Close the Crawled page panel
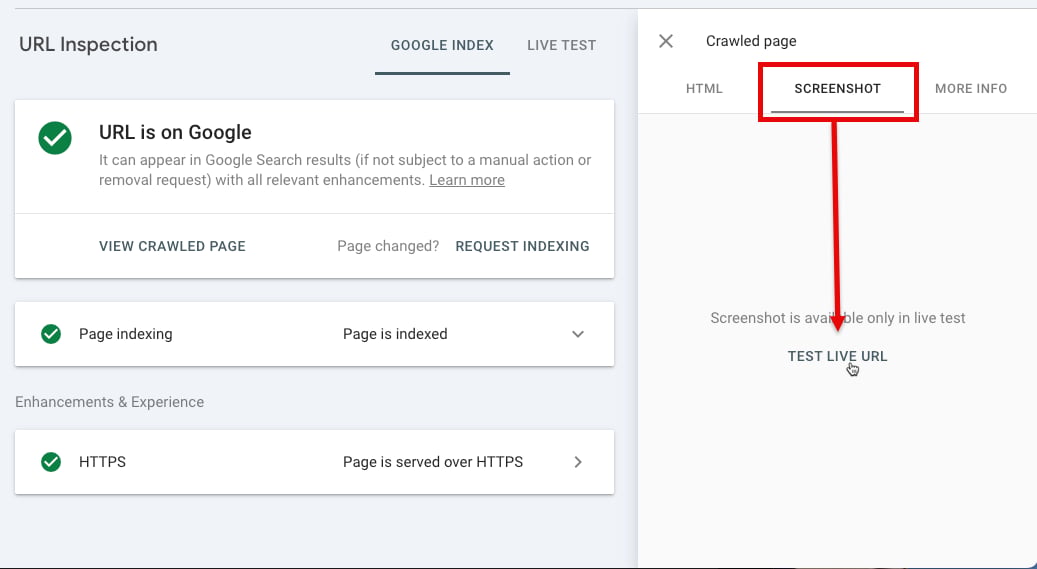The height and width of the screenshot is (569, 1037). [x=666, y=41]
